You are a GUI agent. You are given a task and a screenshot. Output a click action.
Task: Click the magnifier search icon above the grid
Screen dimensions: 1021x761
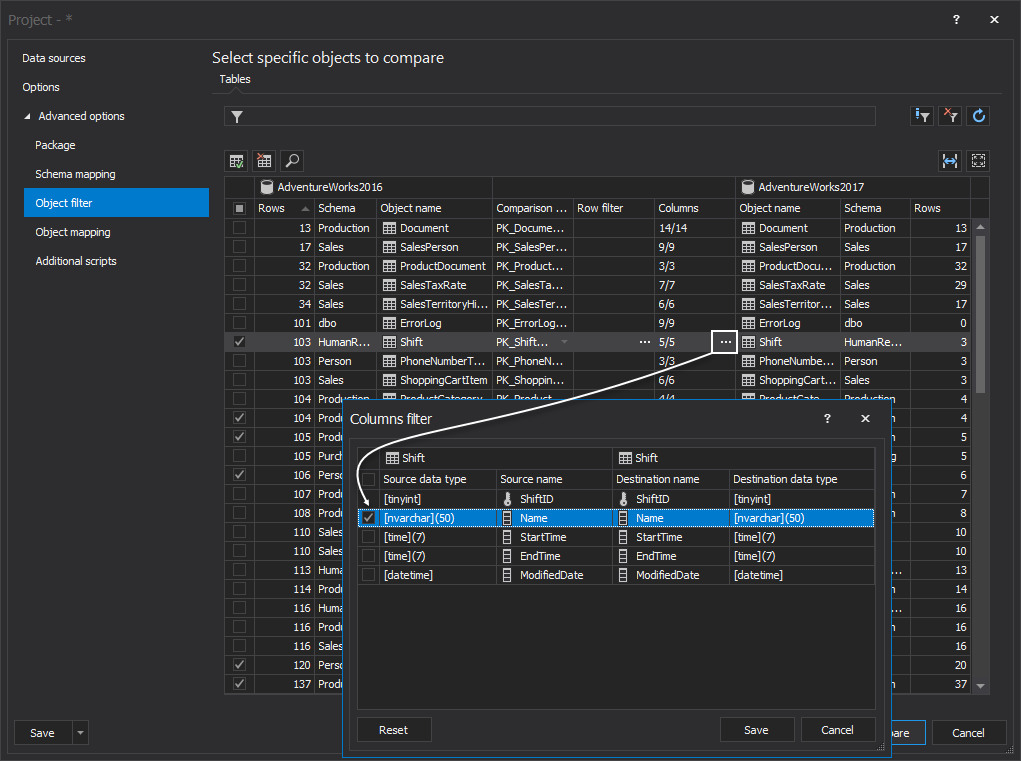click(291, 160)
